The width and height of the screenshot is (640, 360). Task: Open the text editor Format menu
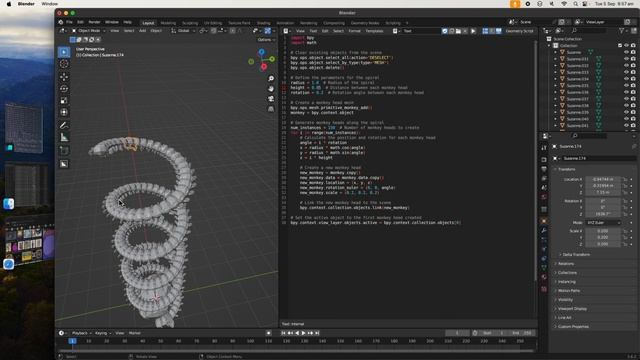[x=354, y=31]
